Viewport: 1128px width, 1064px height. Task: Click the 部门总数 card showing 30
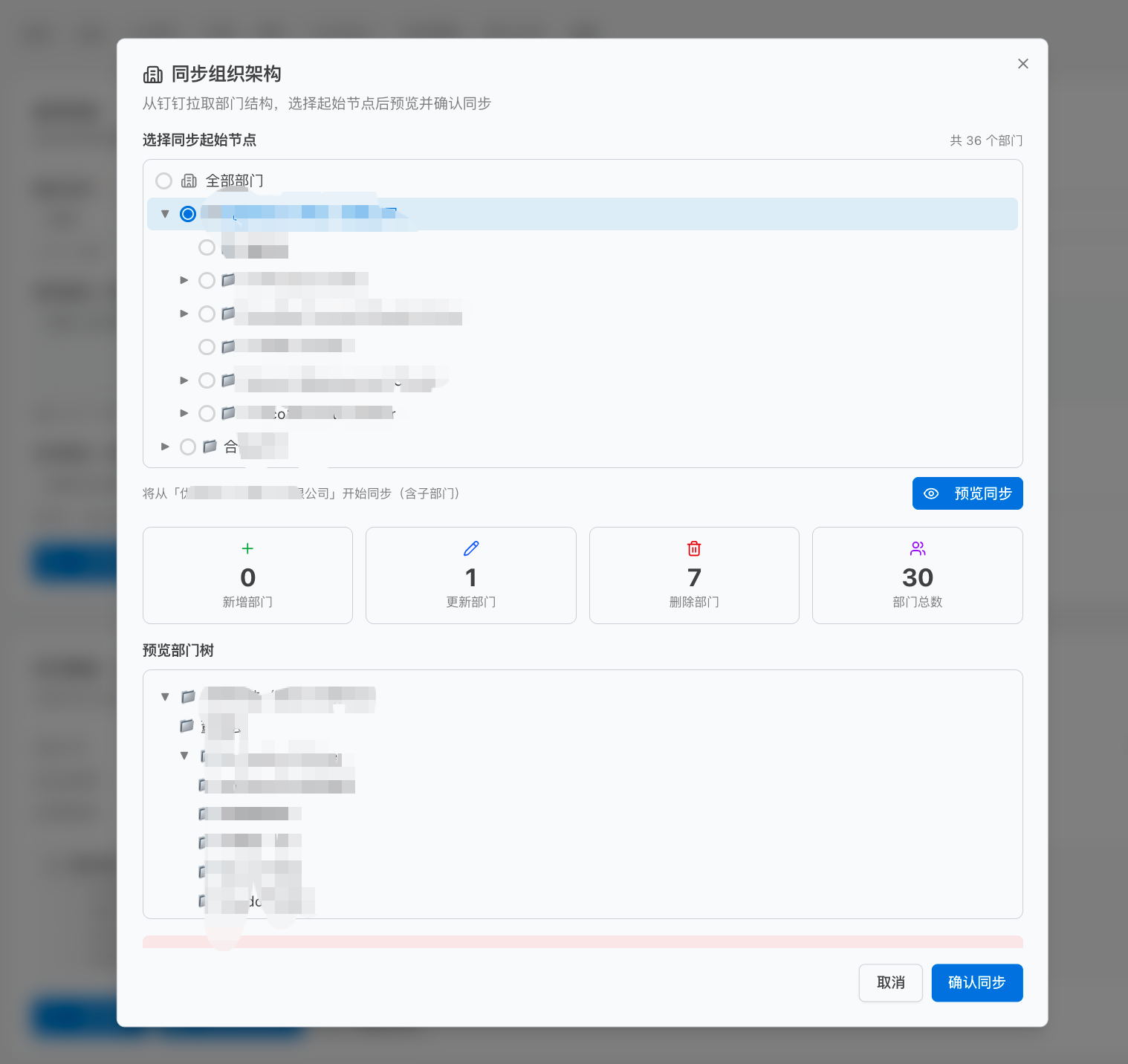pos(917,575)
